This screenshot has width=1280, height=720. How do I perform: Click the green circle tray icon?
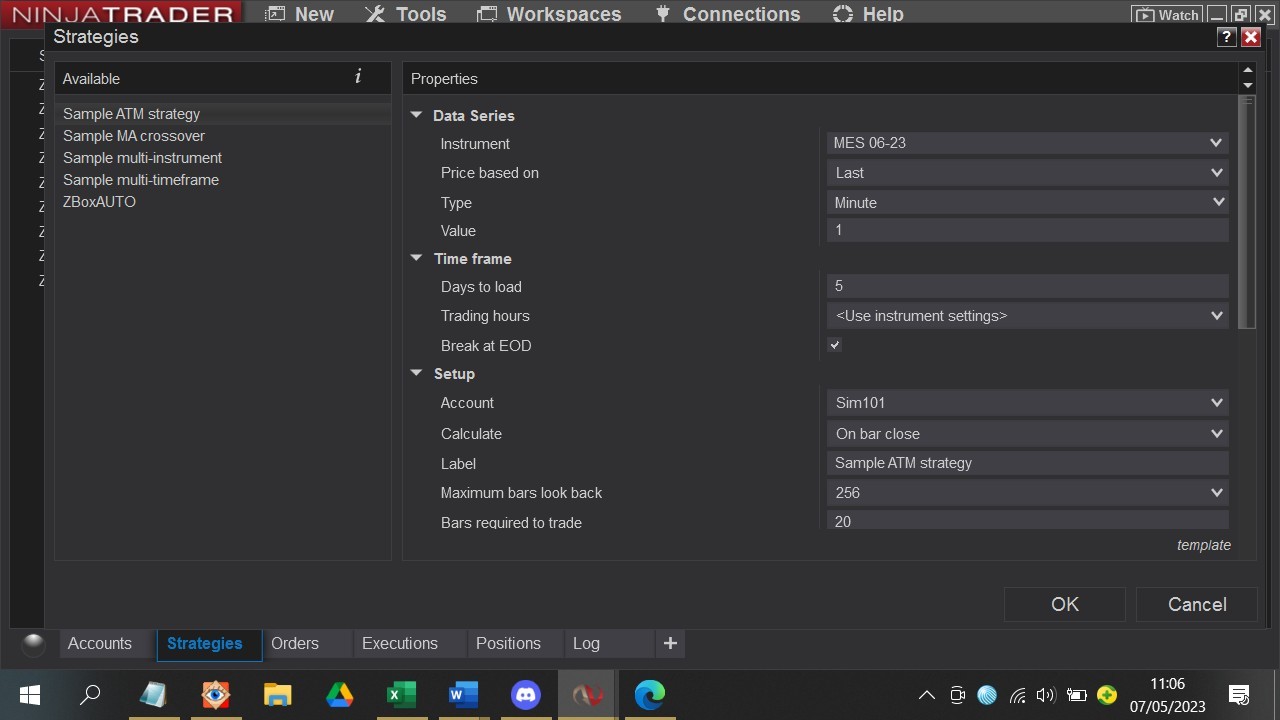pos(1107,695)
